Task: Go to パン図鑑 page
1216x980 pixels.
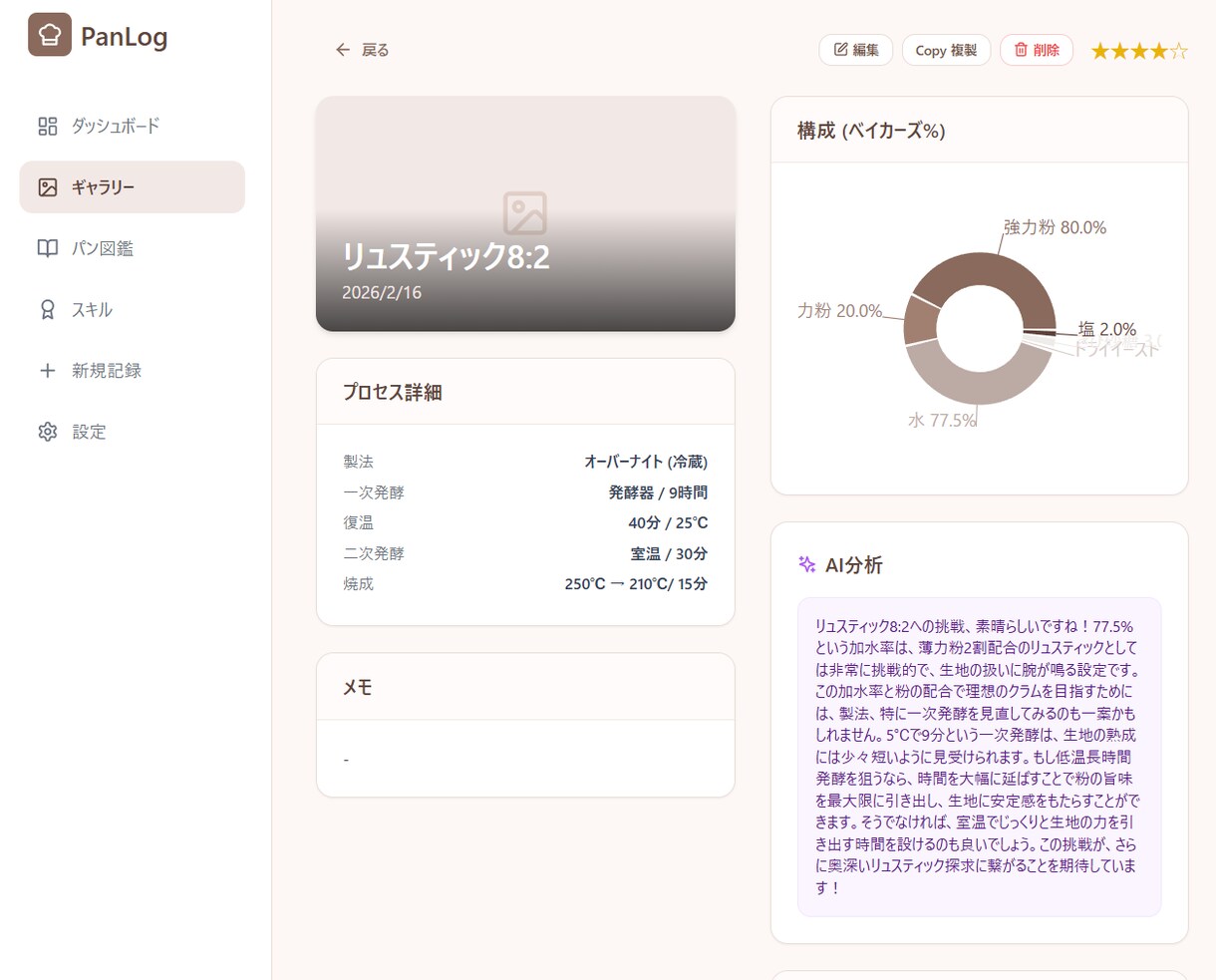Action: tap(132, 248)
